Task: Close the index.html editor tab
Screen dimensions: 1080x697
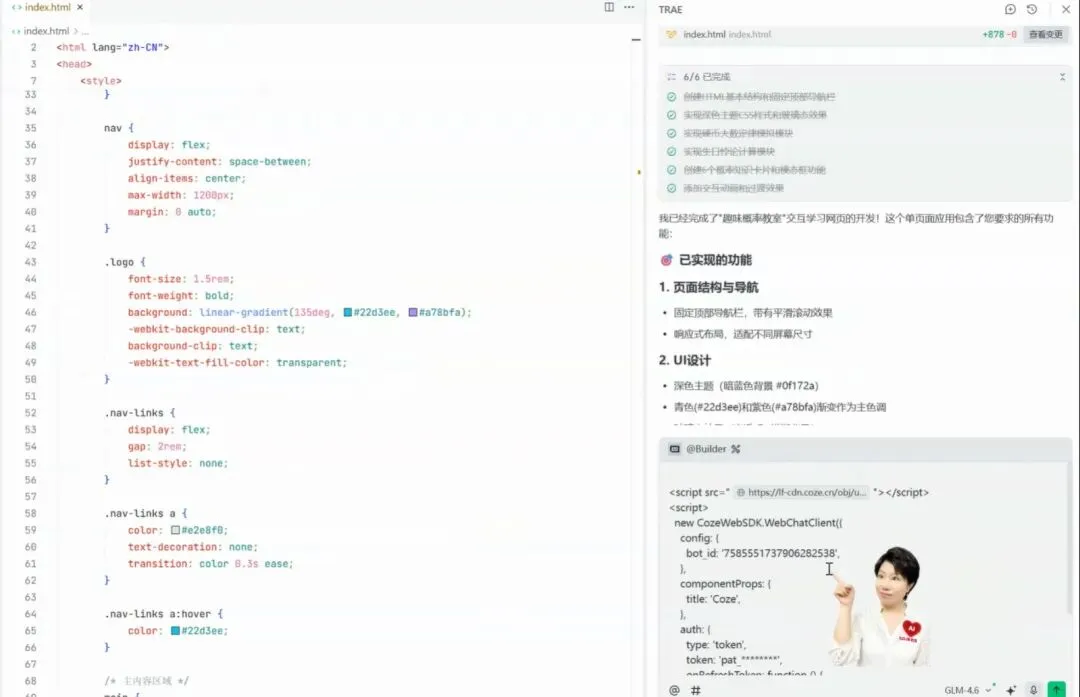Action: click(80, 7)
